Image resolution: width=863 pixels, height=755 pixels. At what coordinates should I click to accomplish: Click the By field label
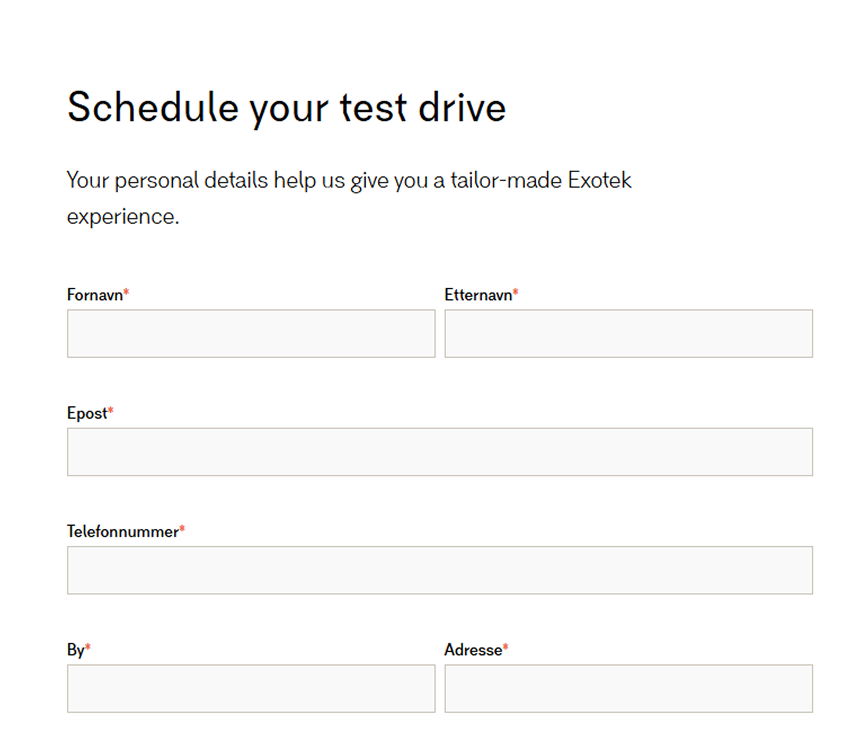pyautogui.click(x=75, y=650)
